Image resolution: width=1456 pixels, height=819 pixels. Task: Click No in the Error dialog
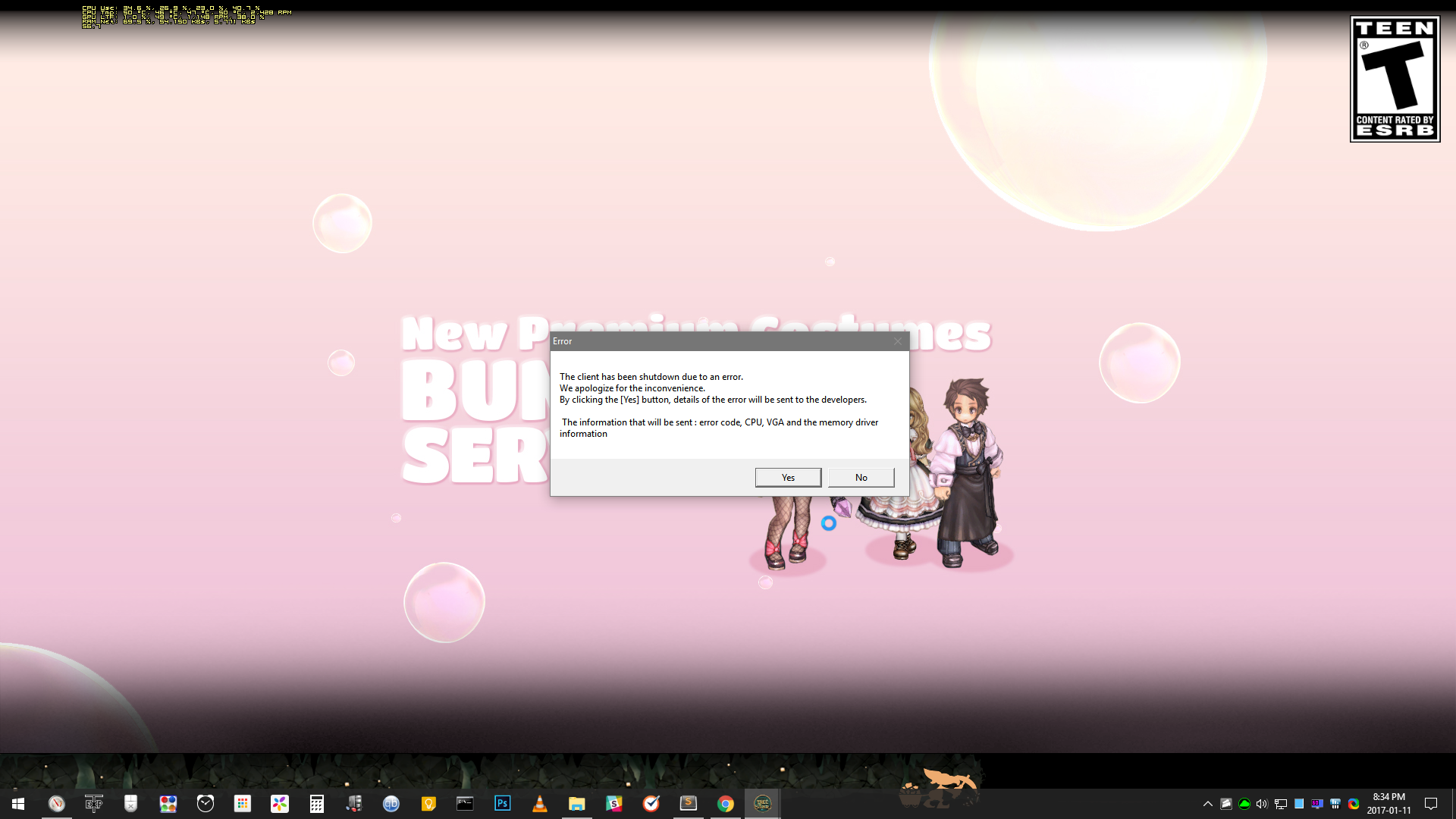pos(861,477)
